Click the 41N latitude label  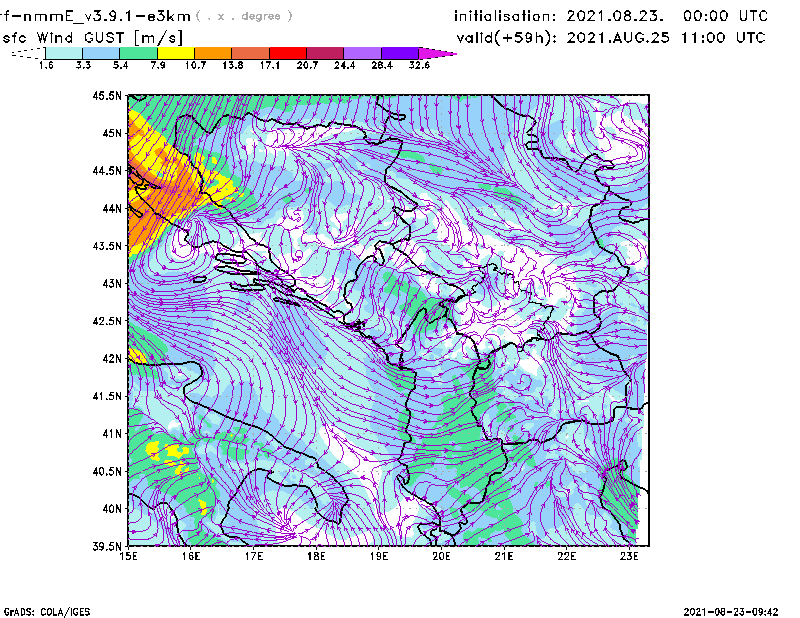point(112,434)
